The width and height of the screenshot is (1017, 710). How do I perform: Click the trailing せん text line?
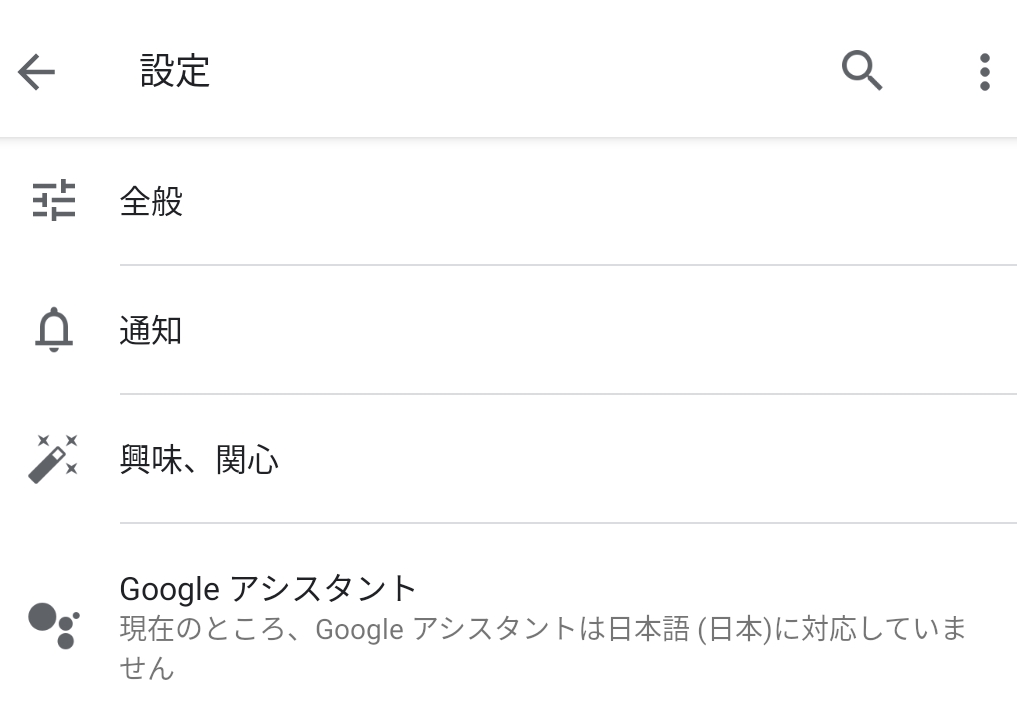click(x=147, y=667)
